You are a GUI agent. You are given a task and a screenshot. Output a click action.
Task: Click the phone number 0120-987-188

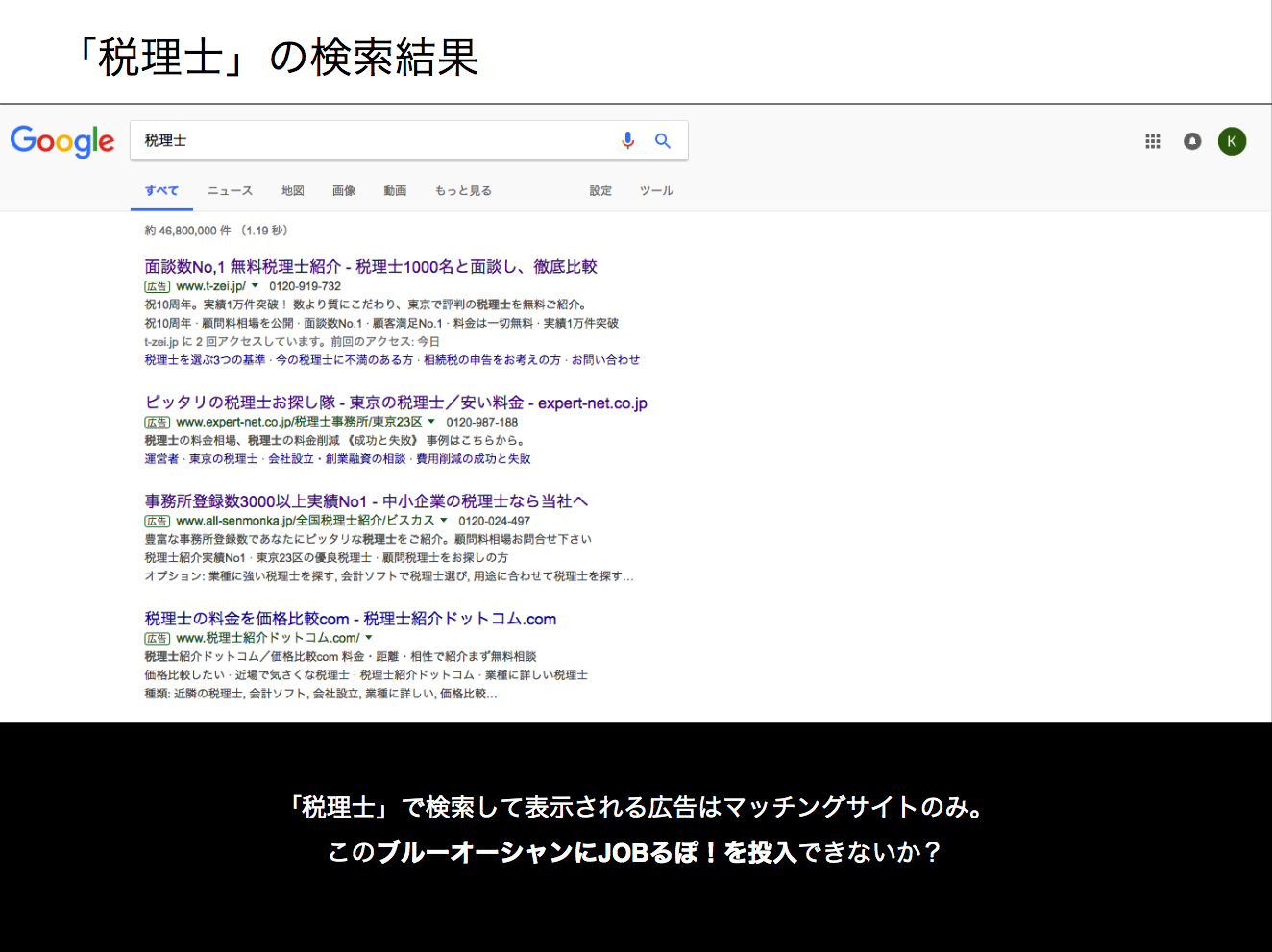tap(481, 422)
